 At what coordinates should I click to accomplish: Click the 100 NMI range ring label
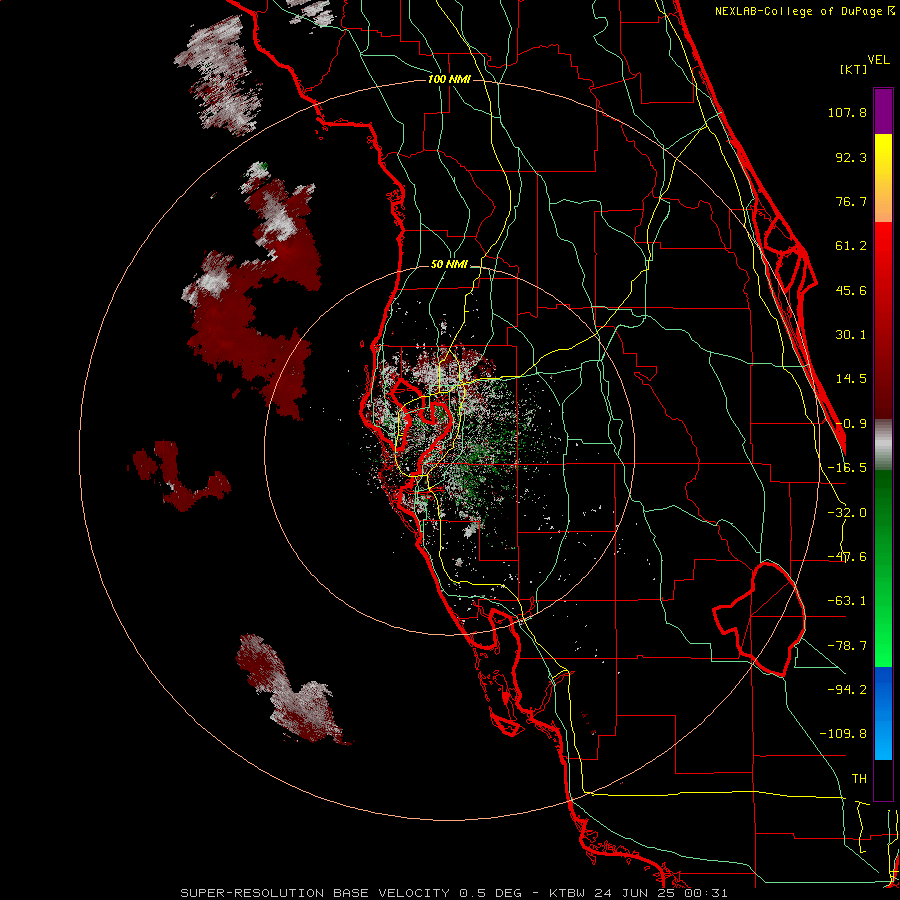tap(449, 79)
